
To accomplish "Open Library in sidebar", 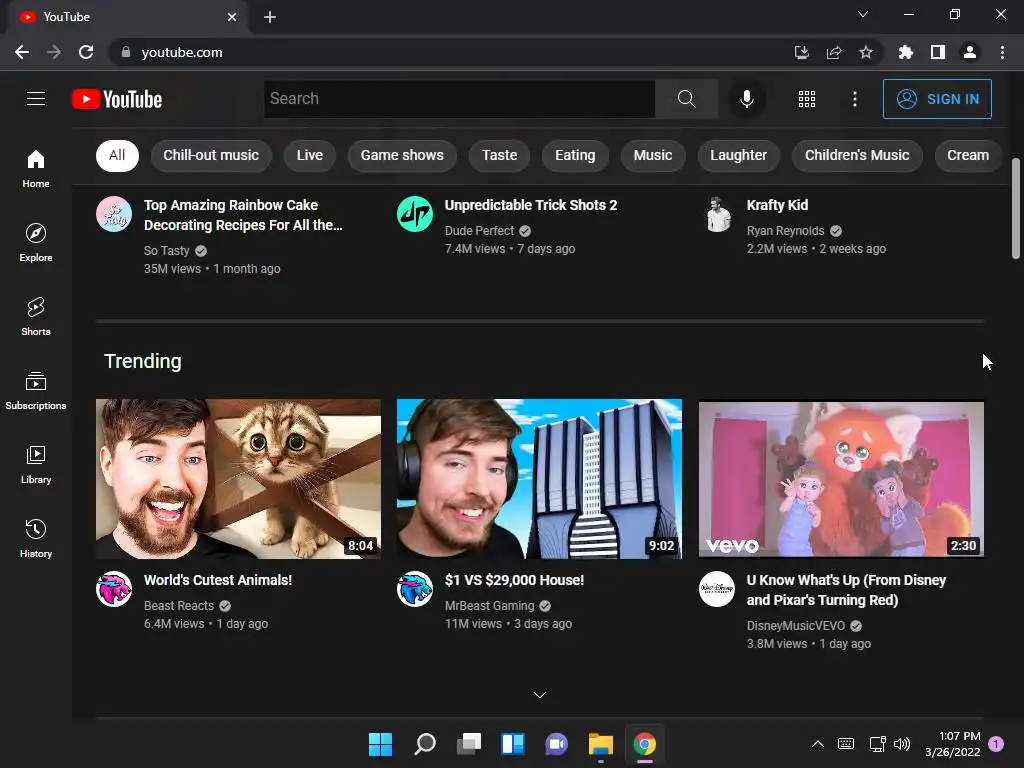I will click(36, 464).
